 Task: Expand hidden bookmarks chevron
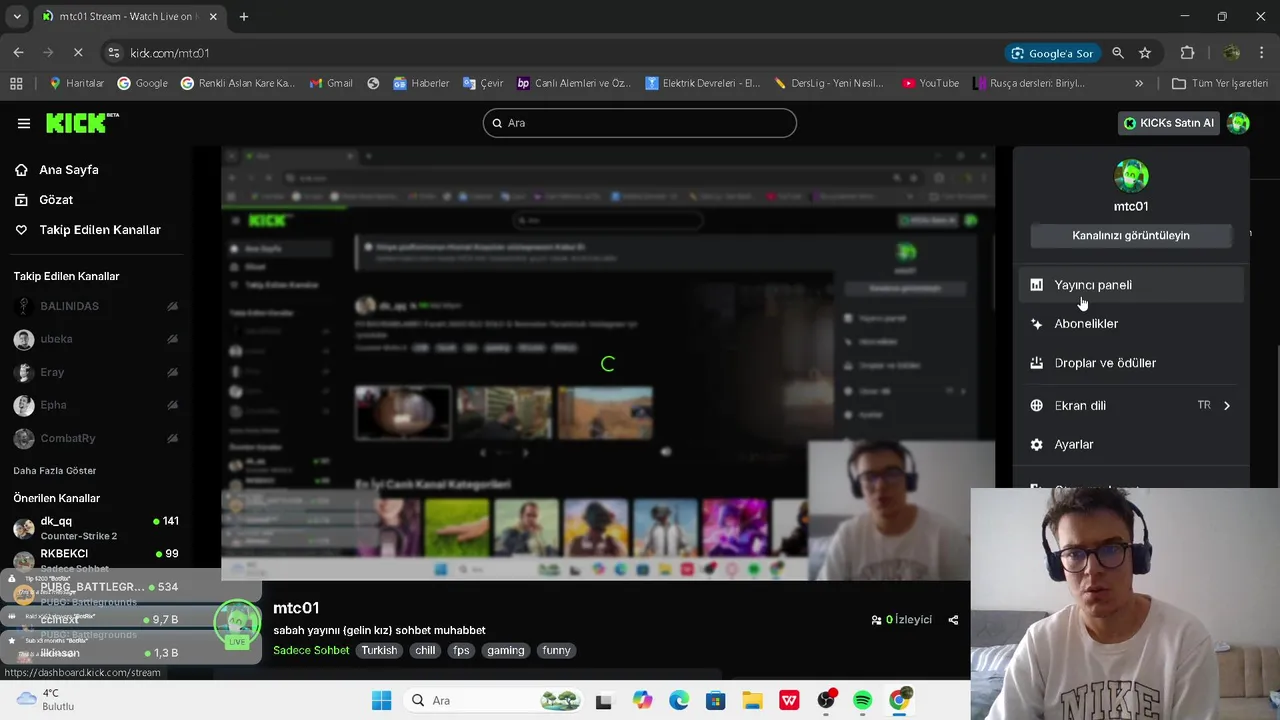pos(1139,83)
